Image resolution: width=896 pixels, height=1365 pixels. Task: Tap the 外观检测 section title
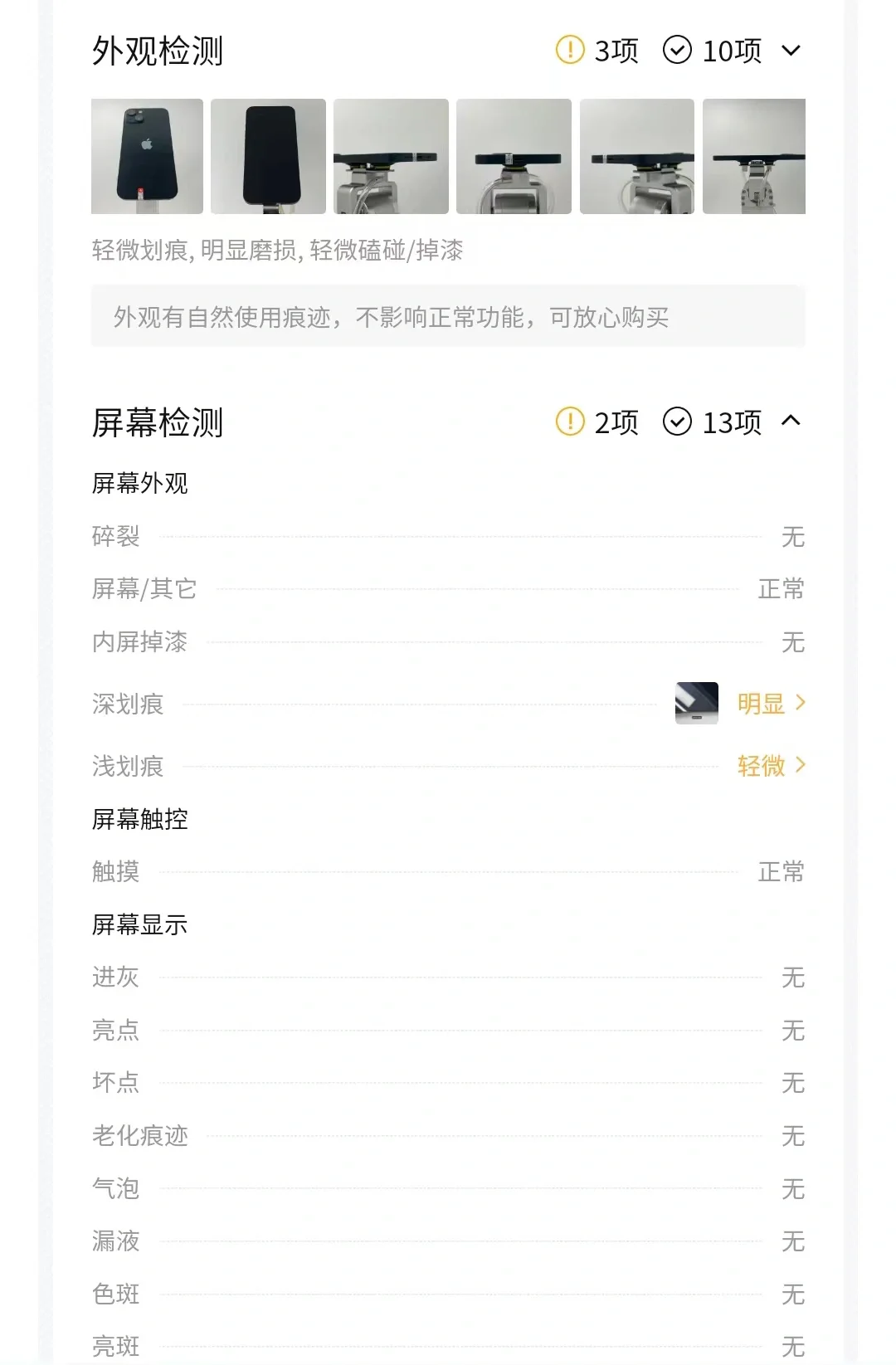tap(158, 51)
